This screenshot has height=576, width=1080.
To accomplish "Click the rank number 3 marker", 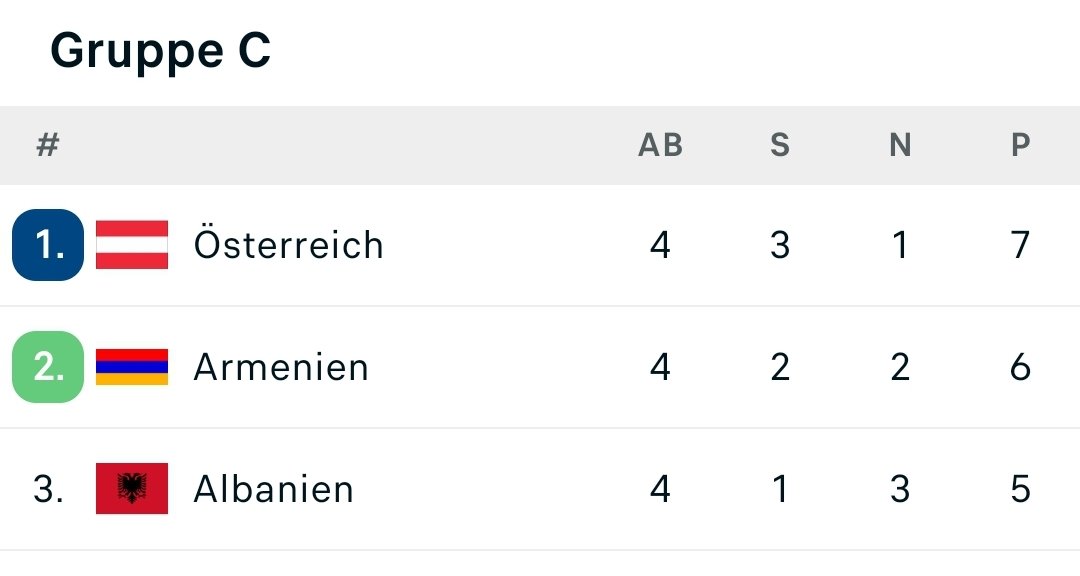I will pos(48,488).
